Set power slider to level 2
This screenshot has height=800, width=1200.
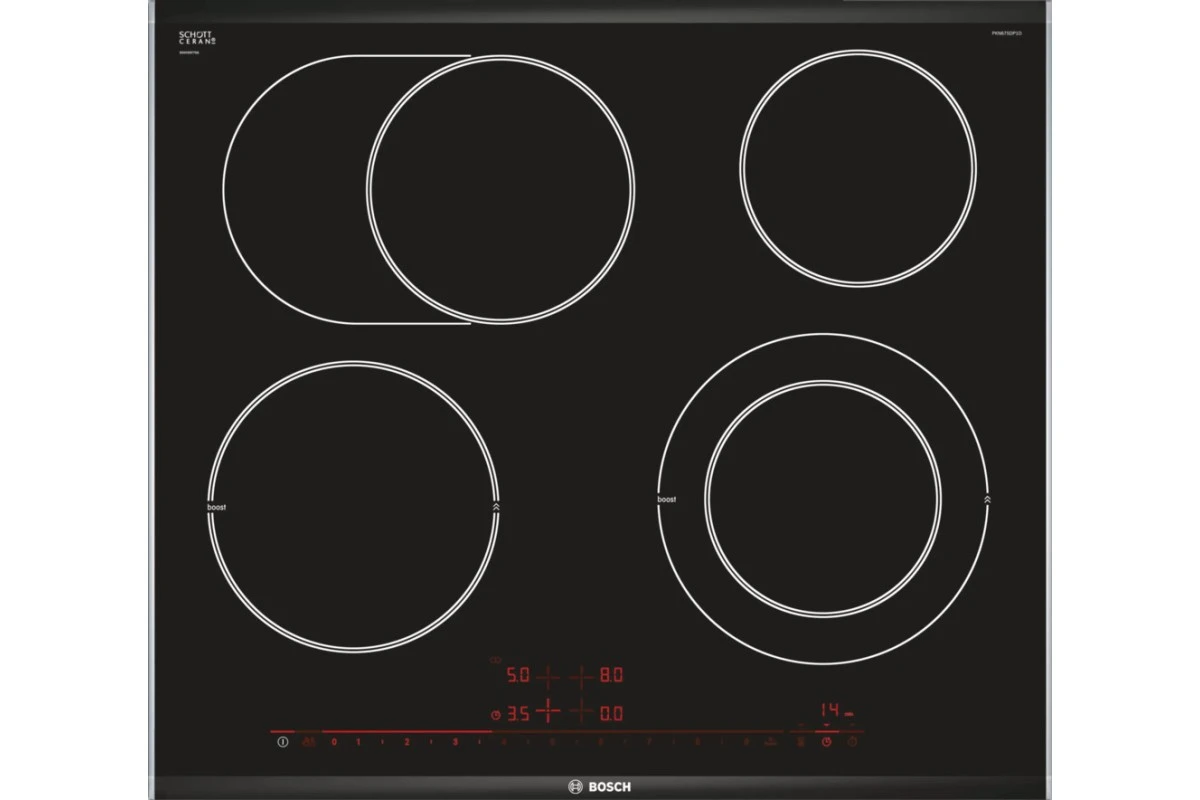click(406, 742)
